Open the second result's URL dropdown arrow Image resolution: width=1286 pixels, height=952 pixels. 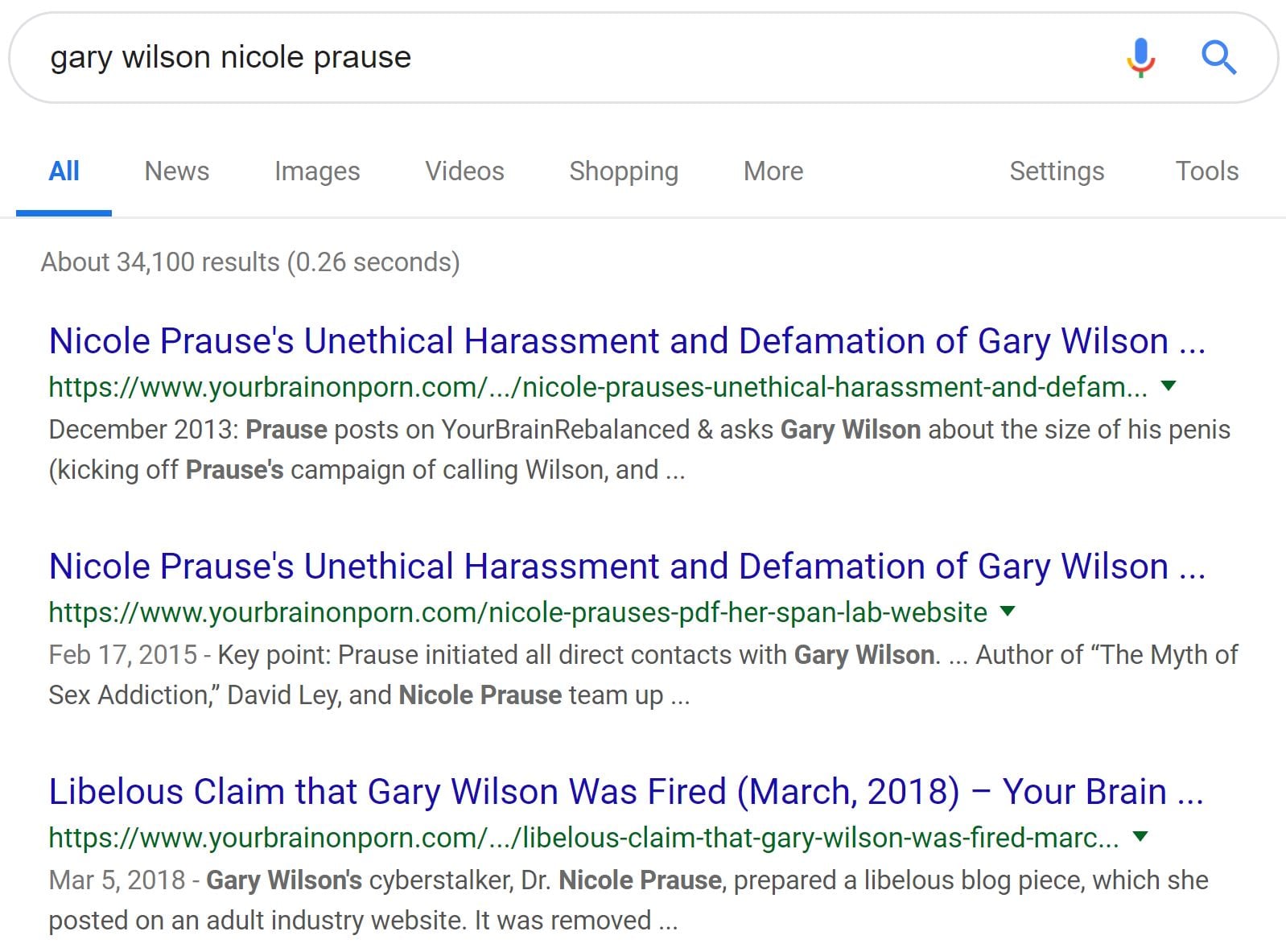click(x=1007, y=612)
